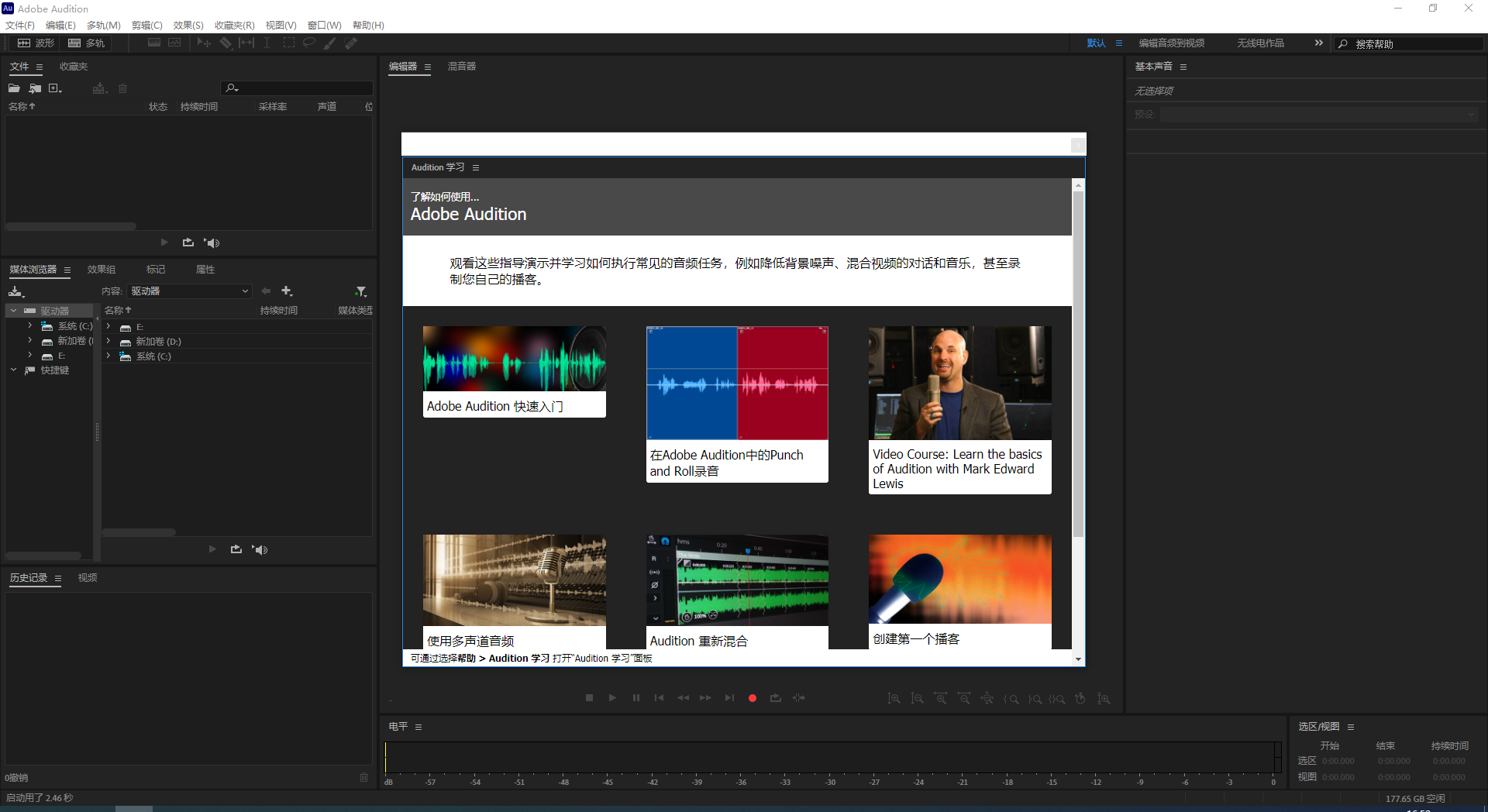Switch to 多轨 editing mode
Viewport: 1488px width, 812px height.
[86, 43]
